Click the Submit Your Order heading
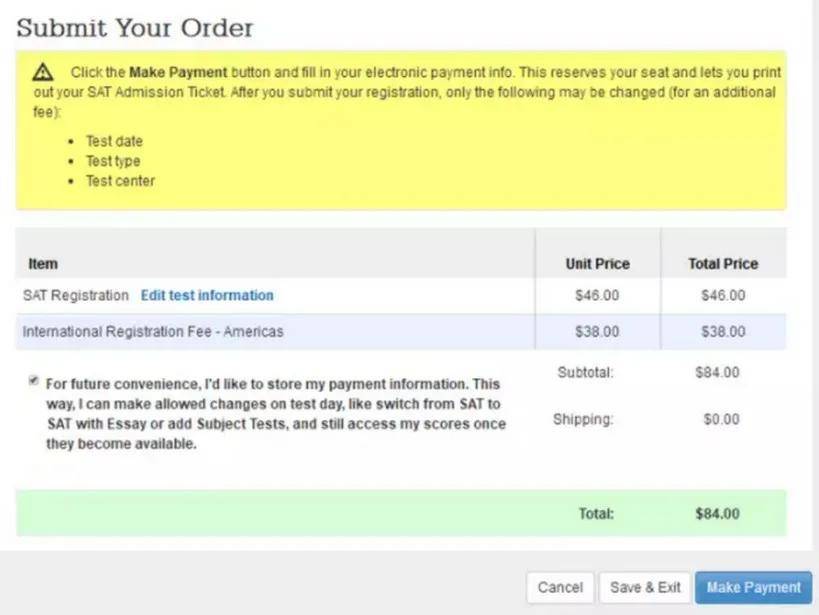 click(135, 28)
